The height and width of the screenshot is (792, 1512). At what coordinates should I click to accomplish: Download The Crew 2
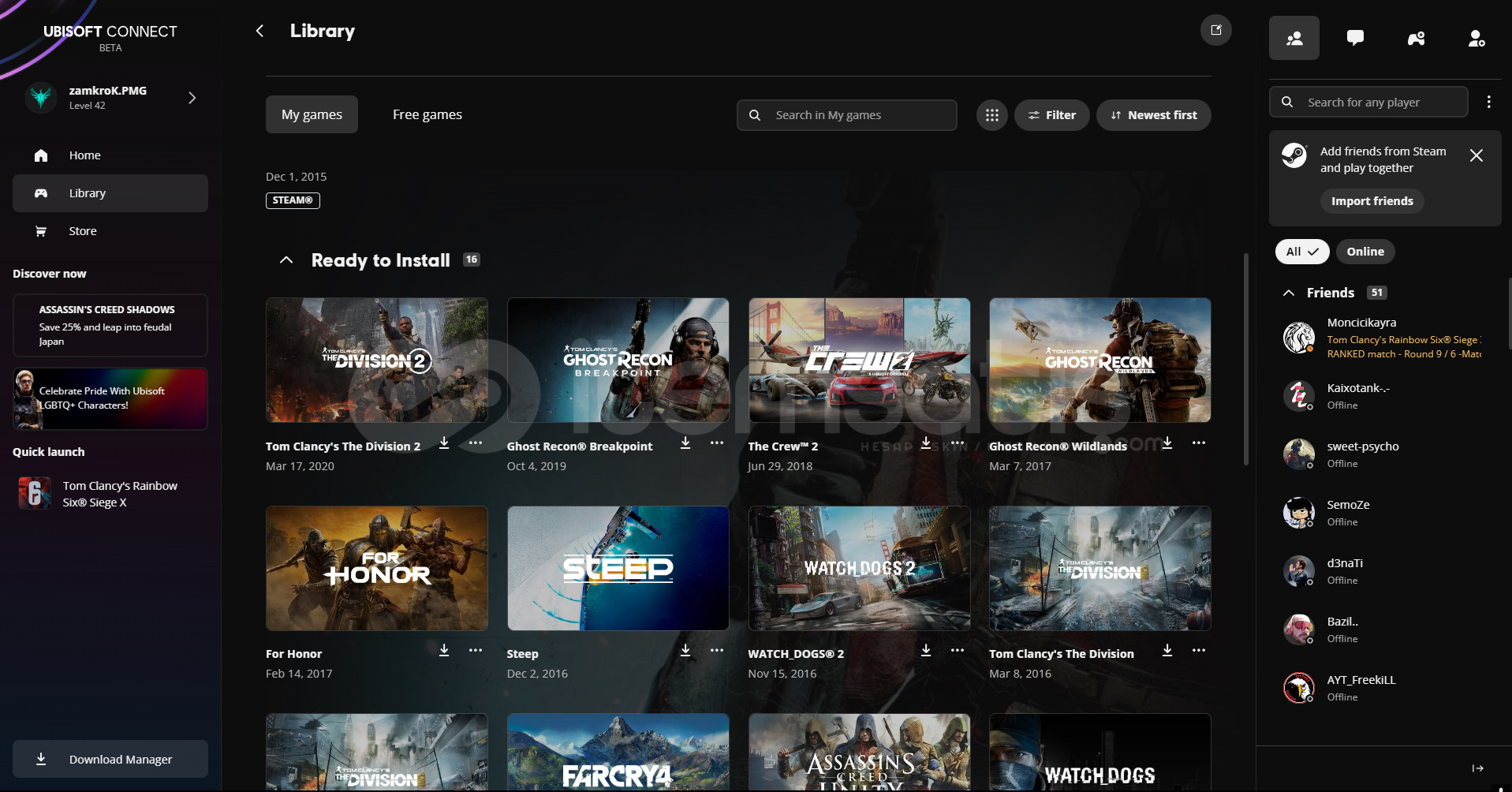926,443
